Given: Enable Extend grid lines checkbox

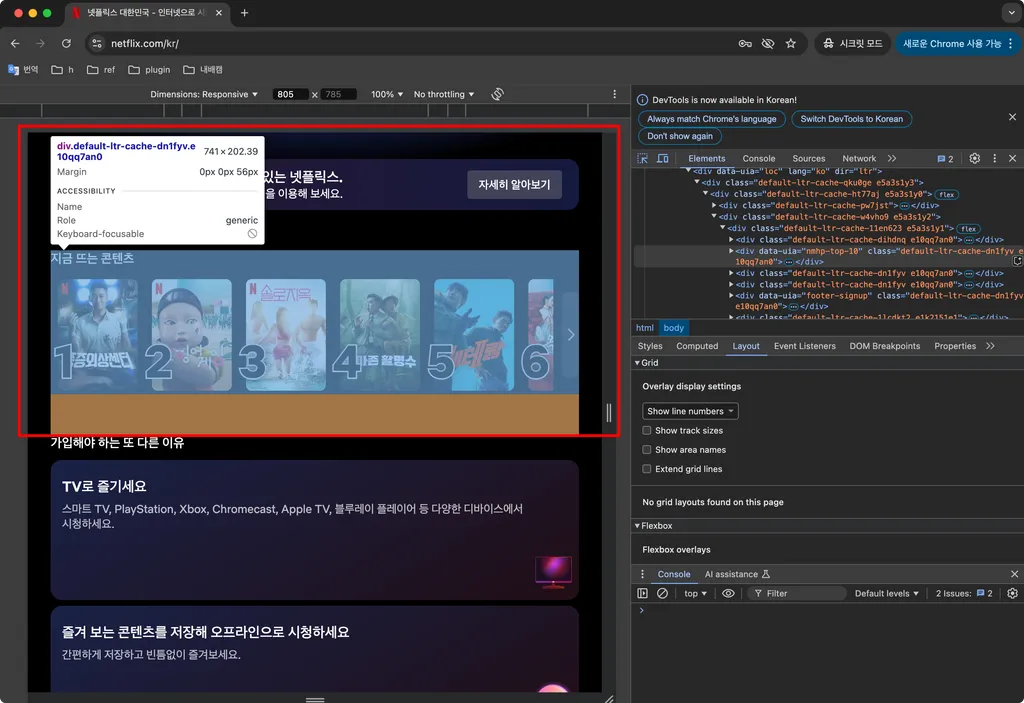Looking at the screenshot, I should (647, 468).
